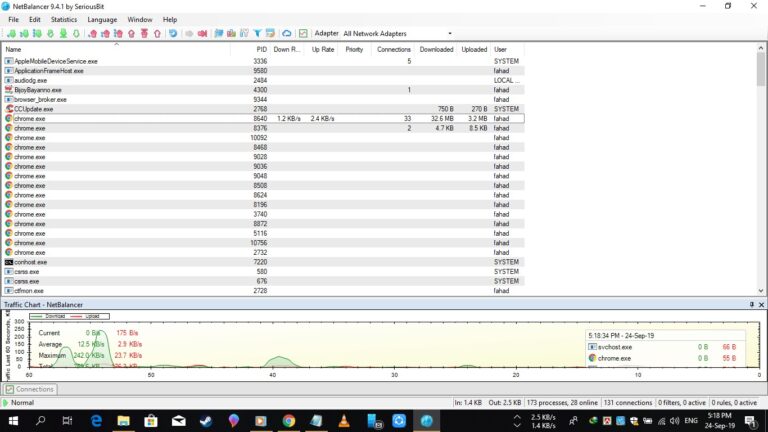Select the BijoyBayanno.exe process
This screenshot has width=768, height=432.
click(x=264, y=90)
